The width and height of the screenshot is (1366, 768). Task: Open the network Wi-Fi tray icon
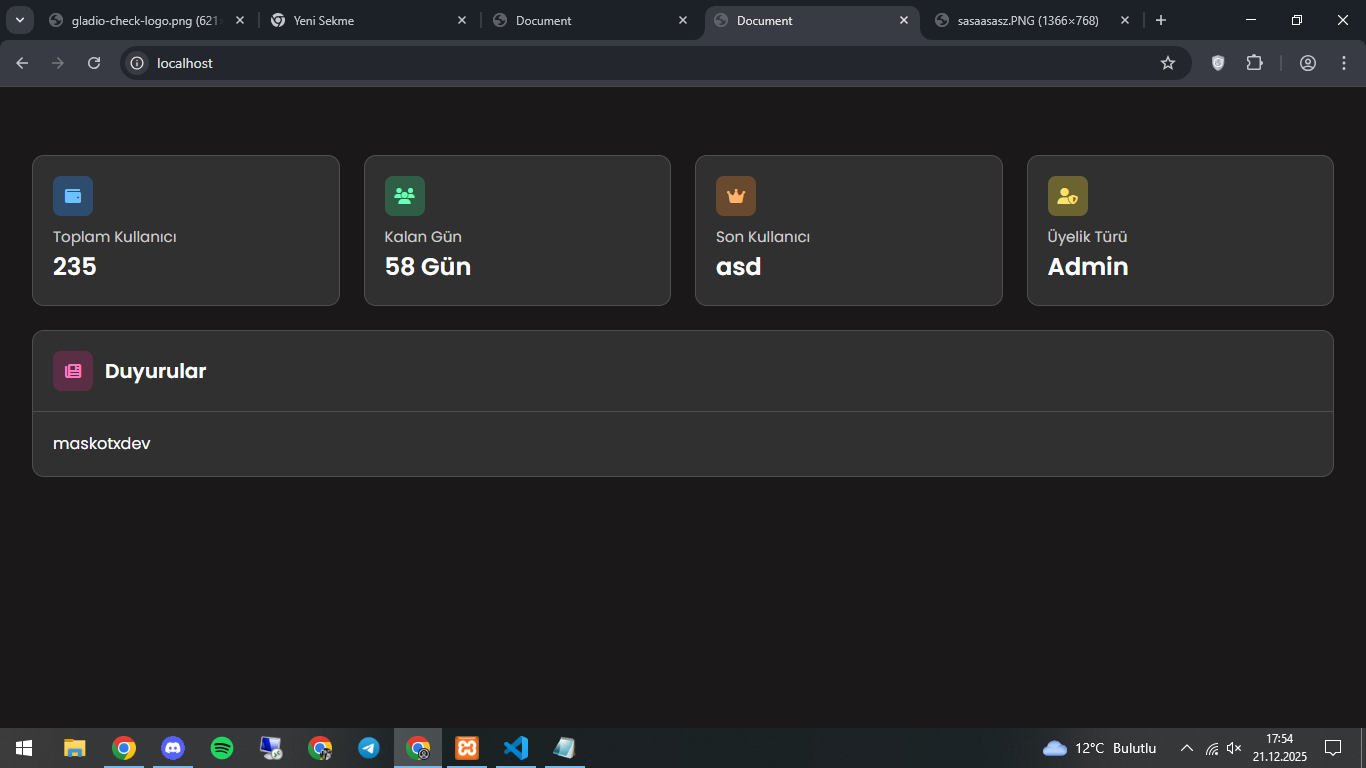pyautogui.click(x=1212, y=748)
